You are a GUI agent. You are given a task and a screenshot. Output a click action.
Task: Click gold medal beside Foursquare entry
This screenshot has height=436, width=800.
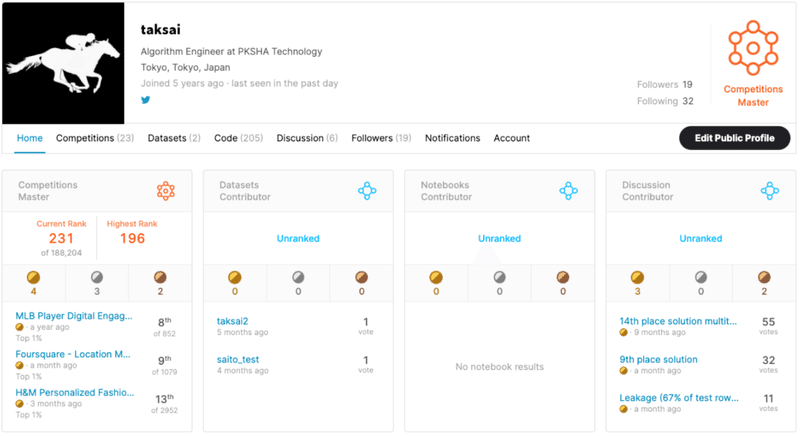click(19, 365)
